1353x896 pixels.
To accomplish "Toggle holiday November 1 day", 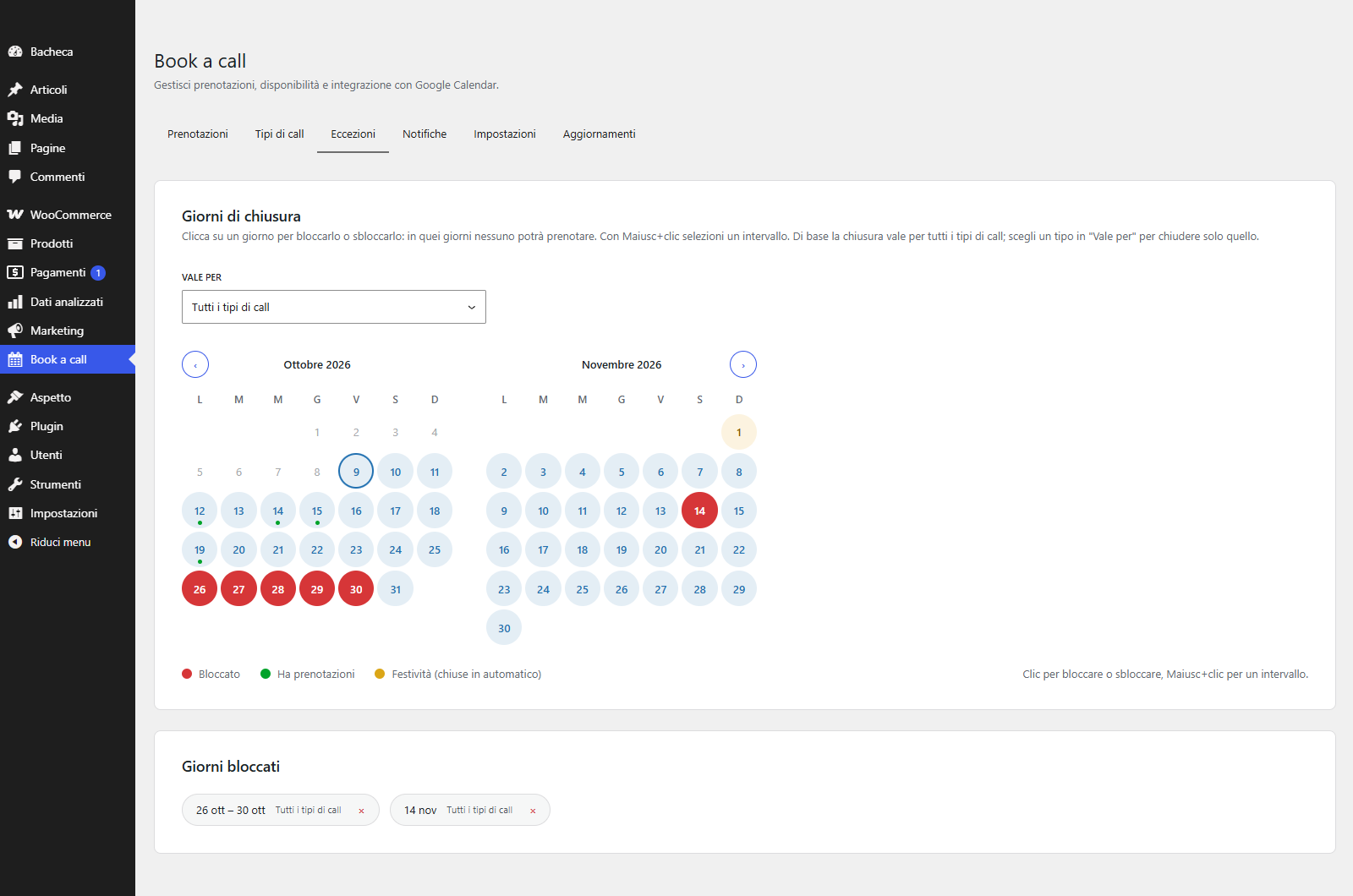I will (x=739, y=432).
